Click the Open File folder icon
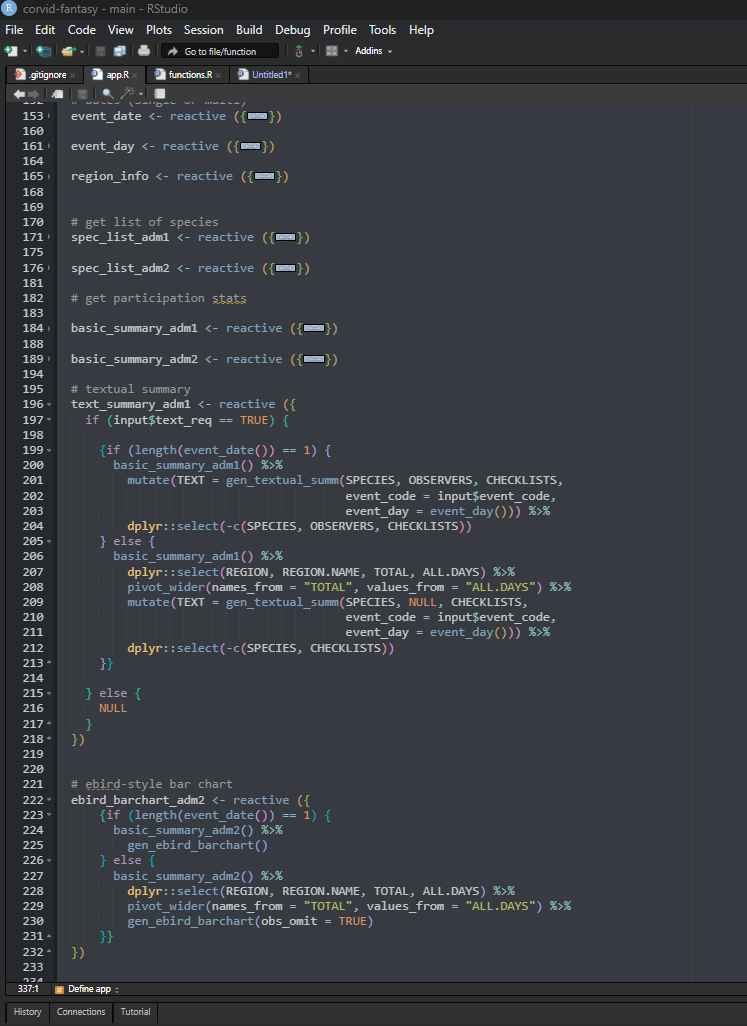747x1026 pixels. pyautogui.click(x=67, y=51)
